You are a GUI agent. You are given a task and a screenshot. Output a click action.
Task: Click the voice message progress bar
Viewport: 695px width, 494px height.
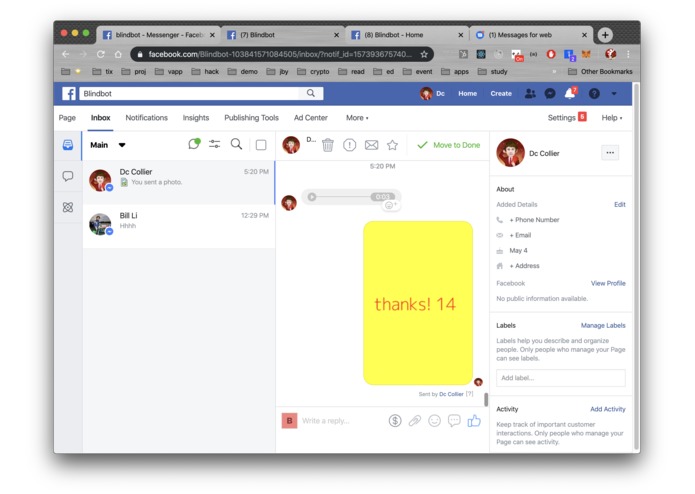(x=344, y=197)
